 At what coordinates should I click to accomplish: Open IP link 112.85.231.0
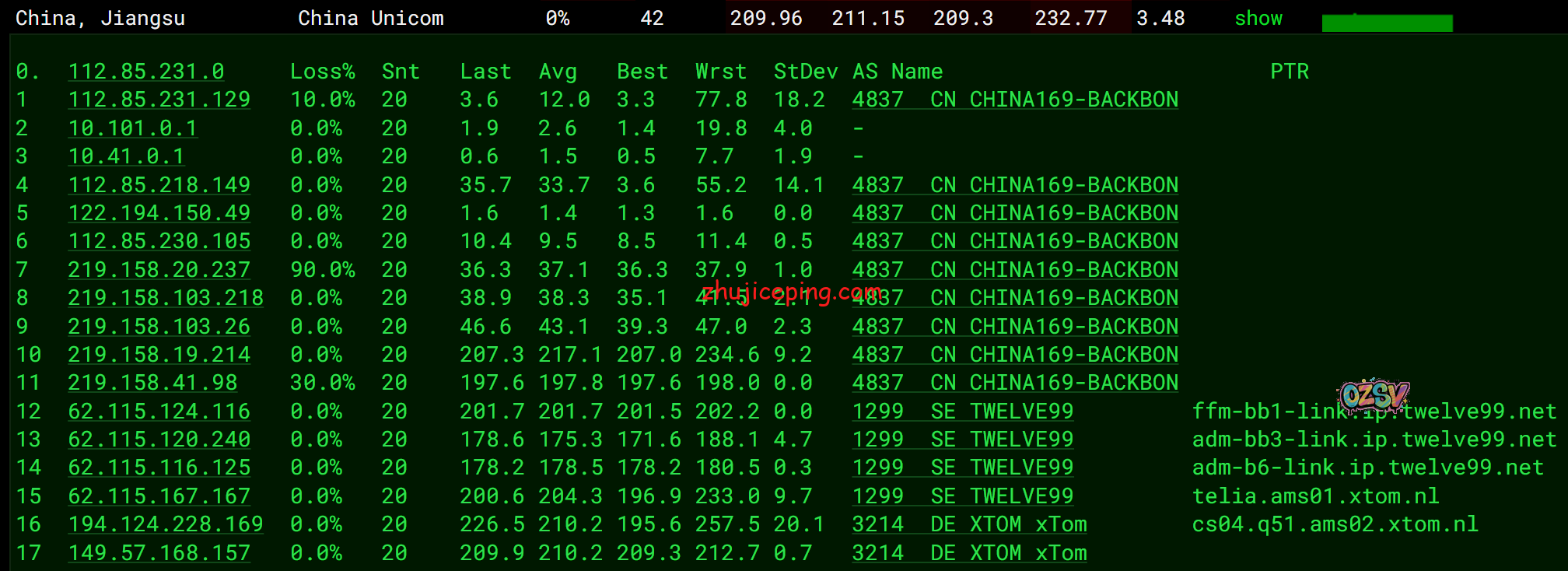(x=146, y=72)
